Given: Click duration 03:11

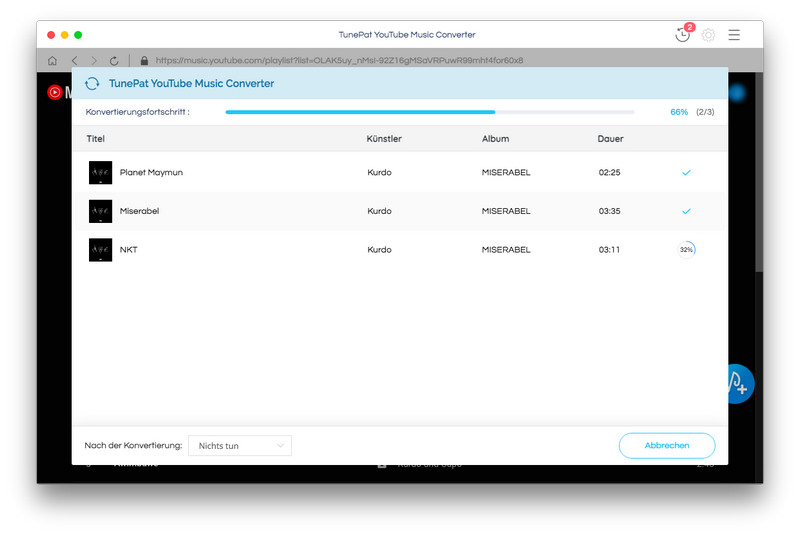Looking at the screenshot, I should [x=609, y=250].
